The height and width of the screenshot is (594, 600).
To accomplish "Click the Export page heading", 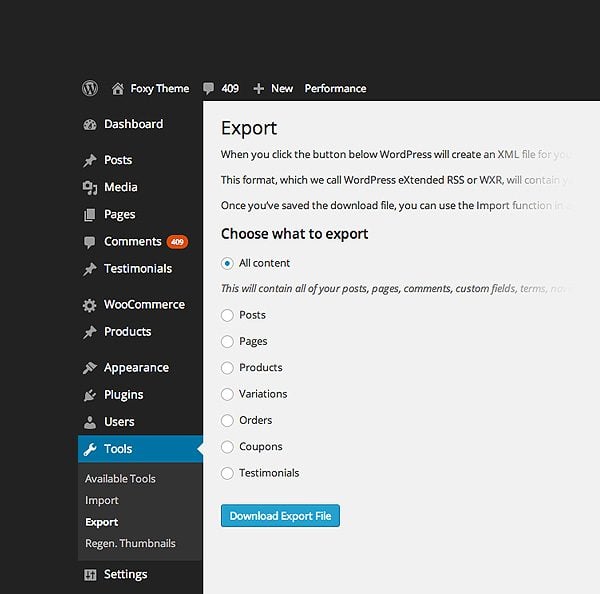I will pos(249,129).
